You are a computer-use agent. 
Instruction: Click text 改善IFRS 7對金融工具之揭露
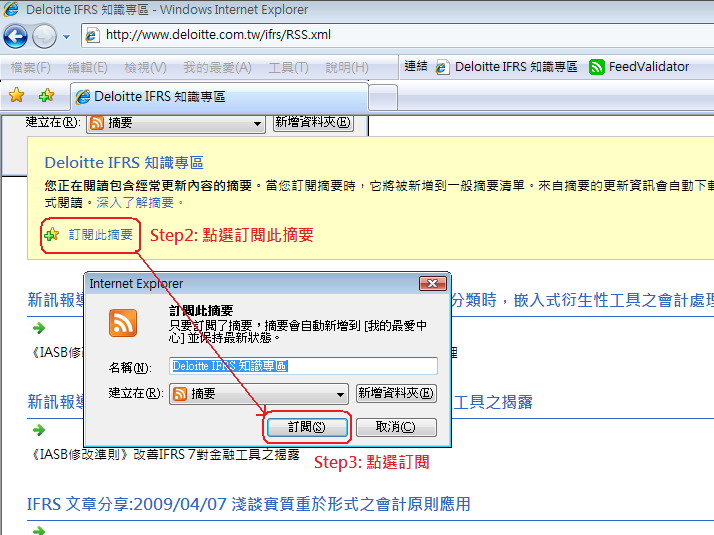pos(216,454)
